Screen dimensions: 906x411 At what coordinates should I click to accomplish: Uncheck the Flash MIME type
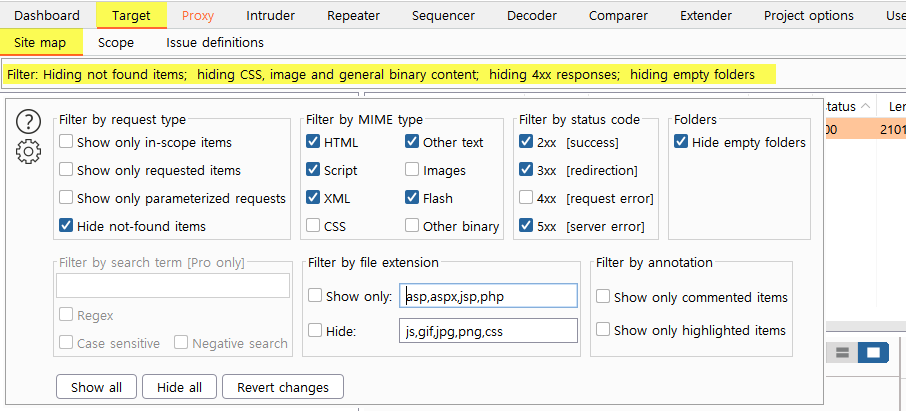[x=412, y=198]
